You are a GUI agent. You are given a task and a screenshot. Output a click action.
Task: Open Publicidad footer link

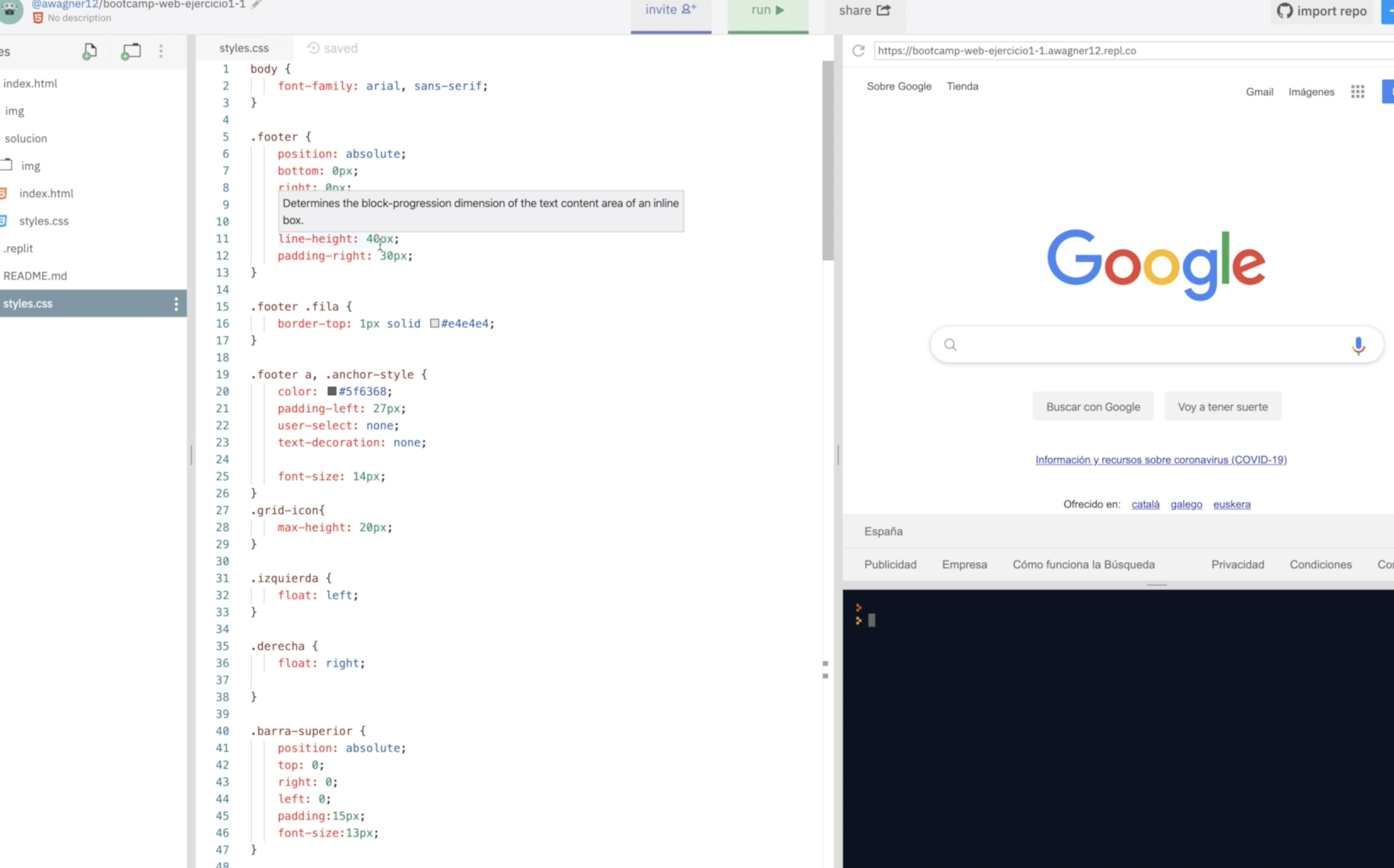coord(890,564)
